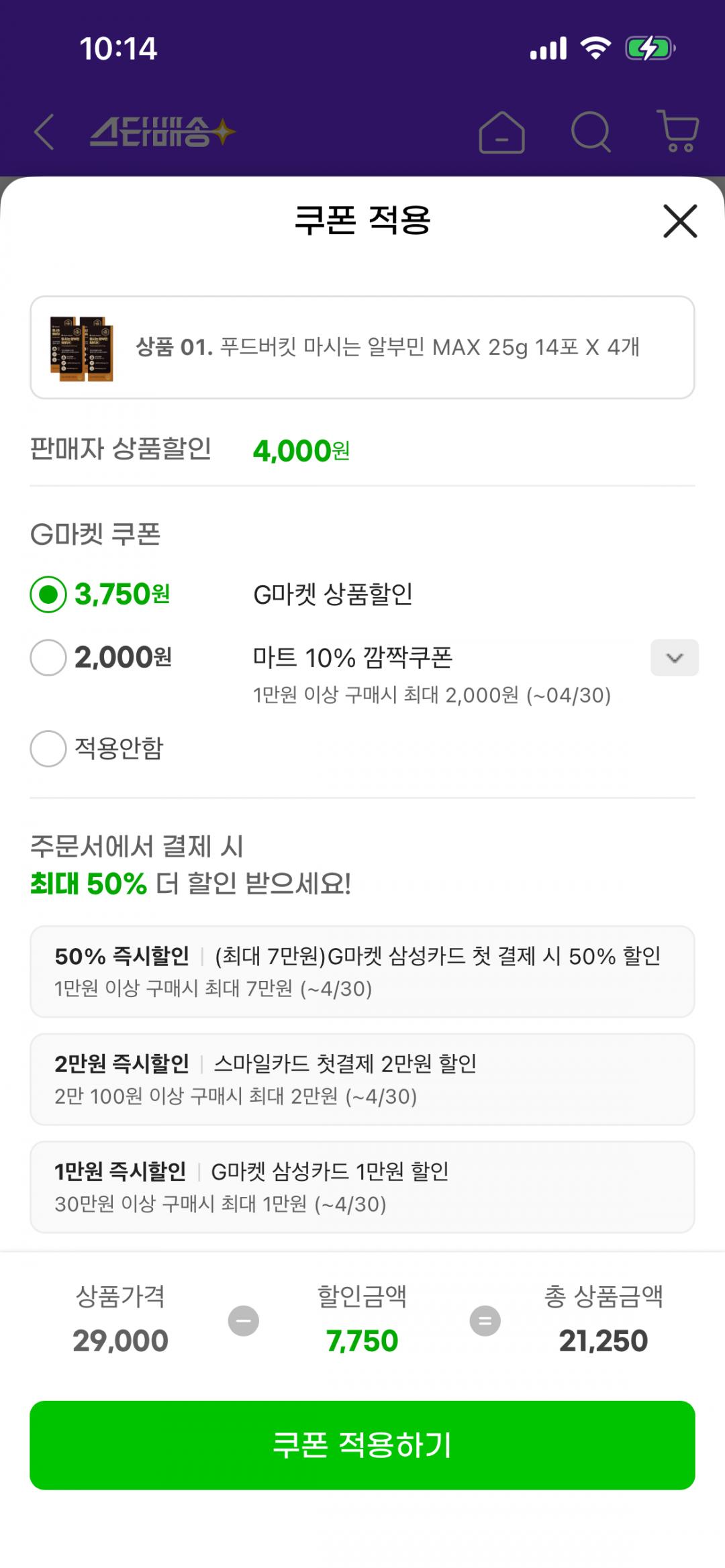Screen dimensions: 725x1568
Task: Open the home icon in header
Action: (x=501, y=132)
